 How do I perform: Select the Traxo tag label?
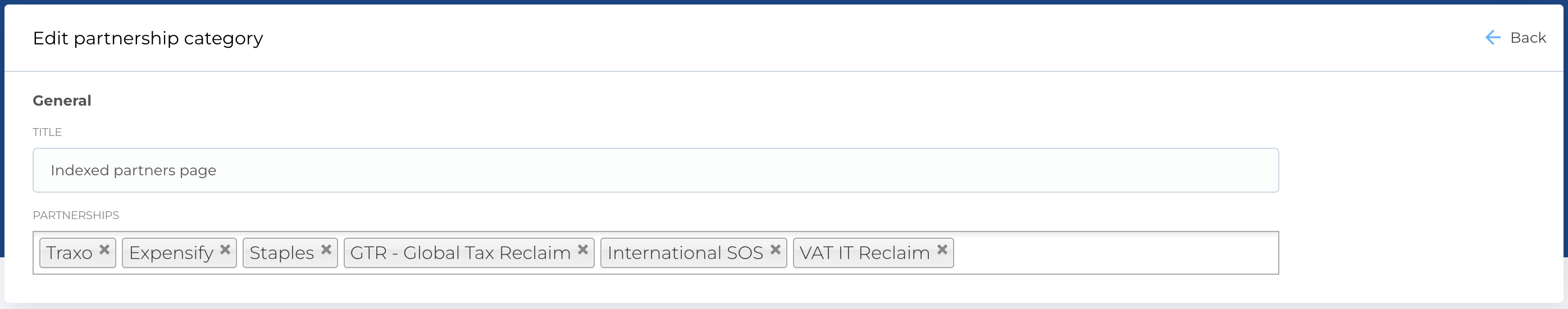[70, 253]
